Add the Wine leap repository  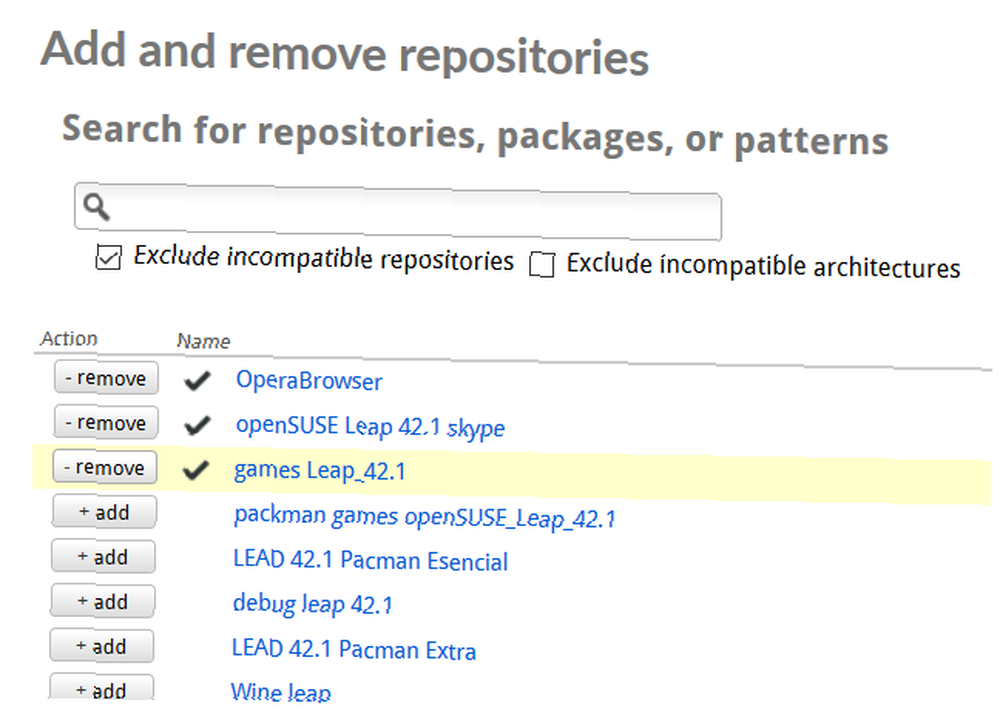[101, 688]
